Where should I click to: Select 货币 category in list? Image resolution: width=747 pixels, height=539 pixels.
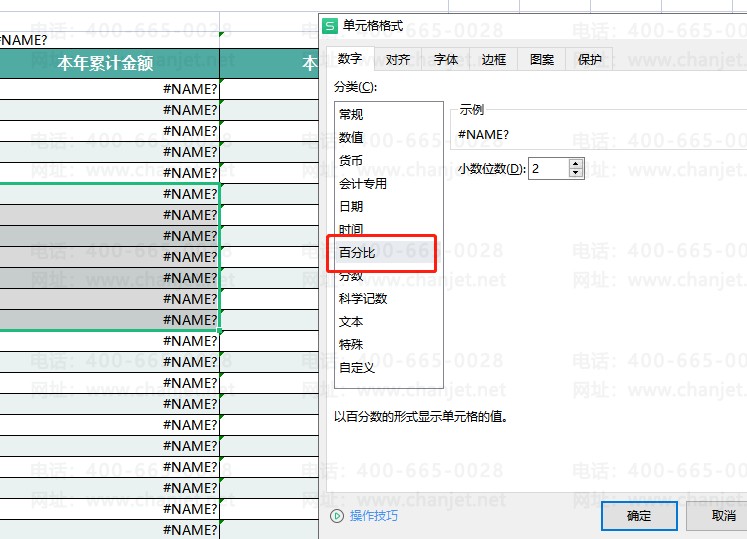pos(351,161)
